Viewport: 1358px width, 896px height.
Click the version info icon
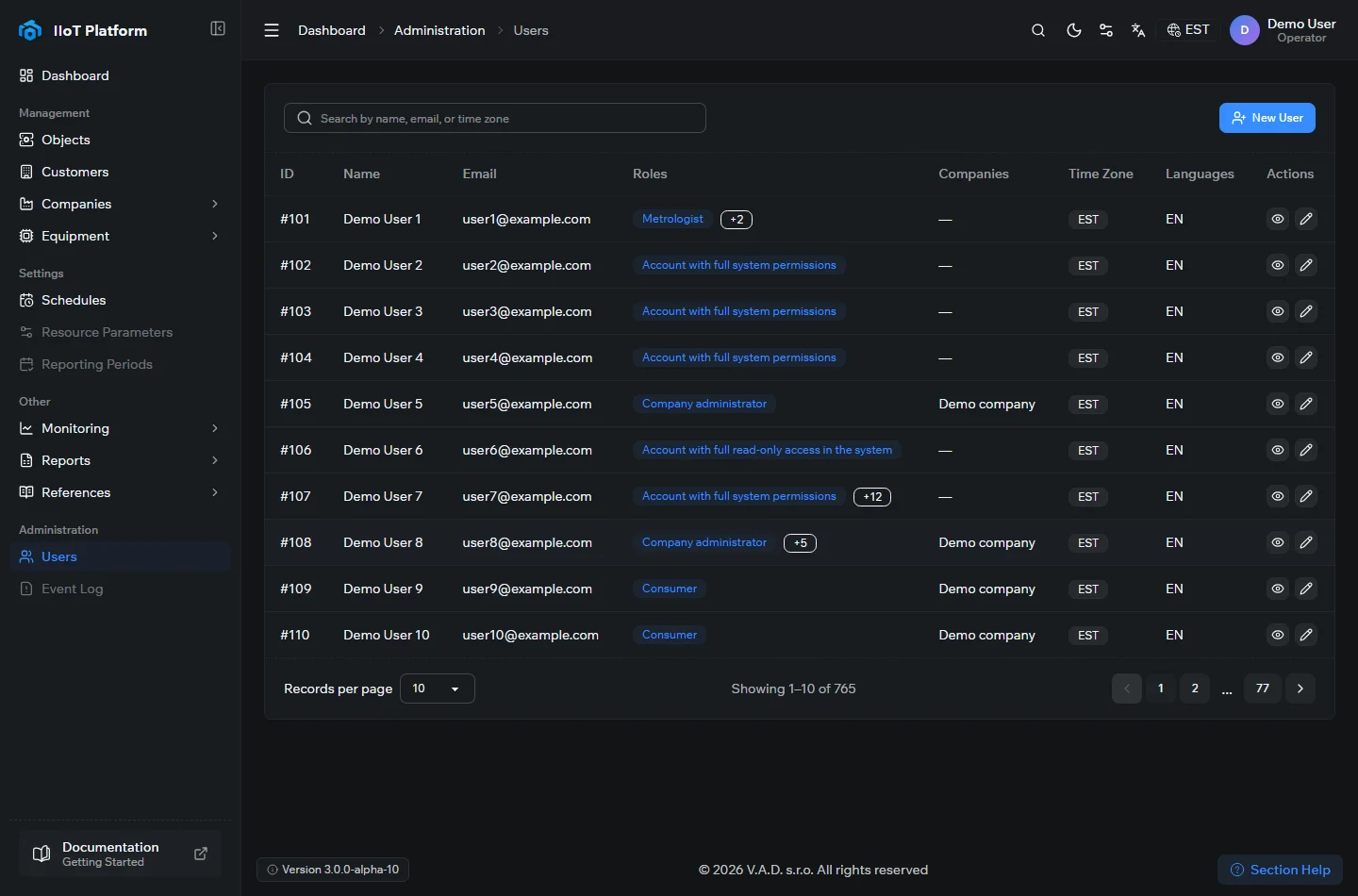[273, 870]
